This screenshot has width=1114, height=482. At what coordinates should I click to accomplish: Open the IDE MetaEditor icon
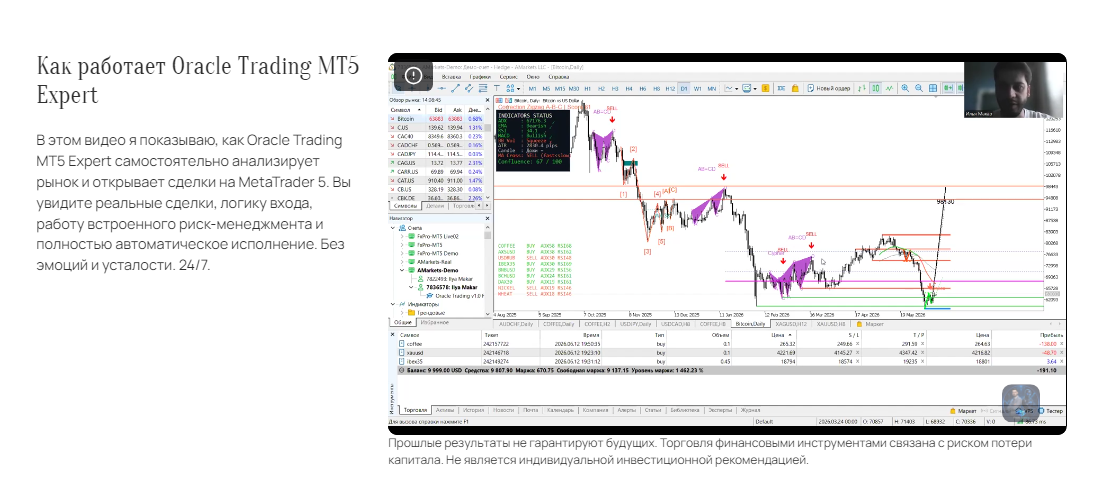[781, 88]
